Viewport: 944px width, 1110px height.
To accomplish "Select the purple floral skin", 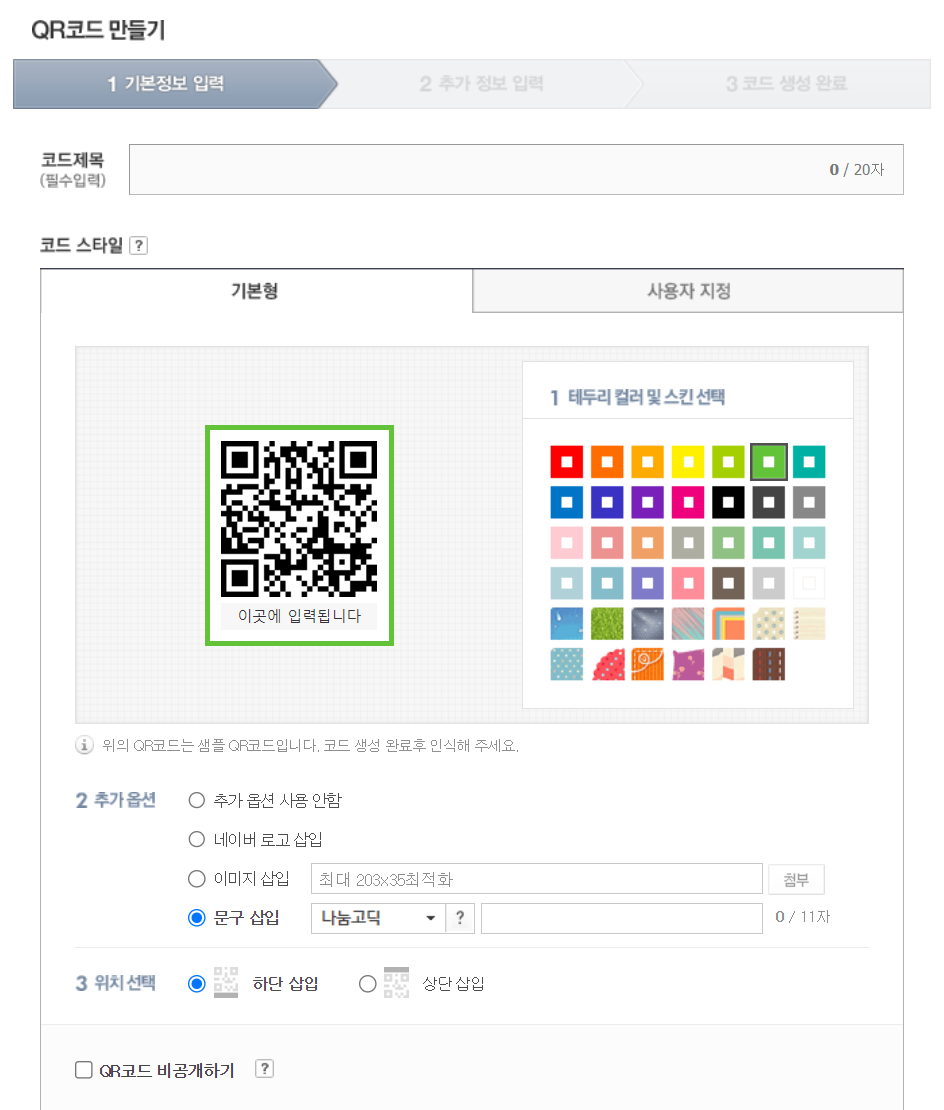I will (x=688, y=664).
